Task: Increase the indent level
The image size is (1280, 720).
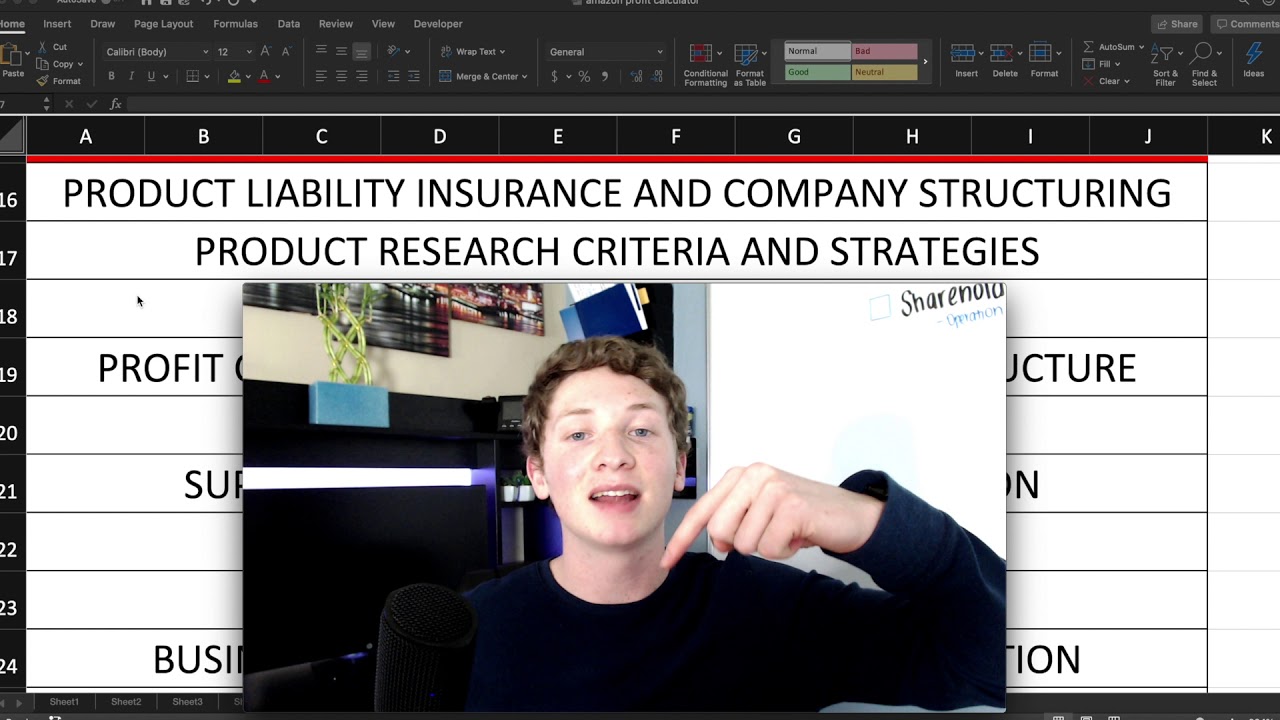Action: point(413,76)
